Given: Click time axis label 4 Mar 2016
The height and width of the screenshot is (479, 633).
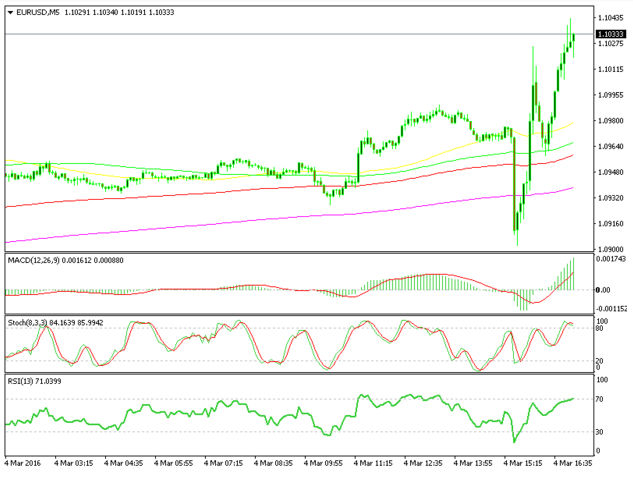Looking at the screenshot, I should pyautogui.click(x=23, y=463).
